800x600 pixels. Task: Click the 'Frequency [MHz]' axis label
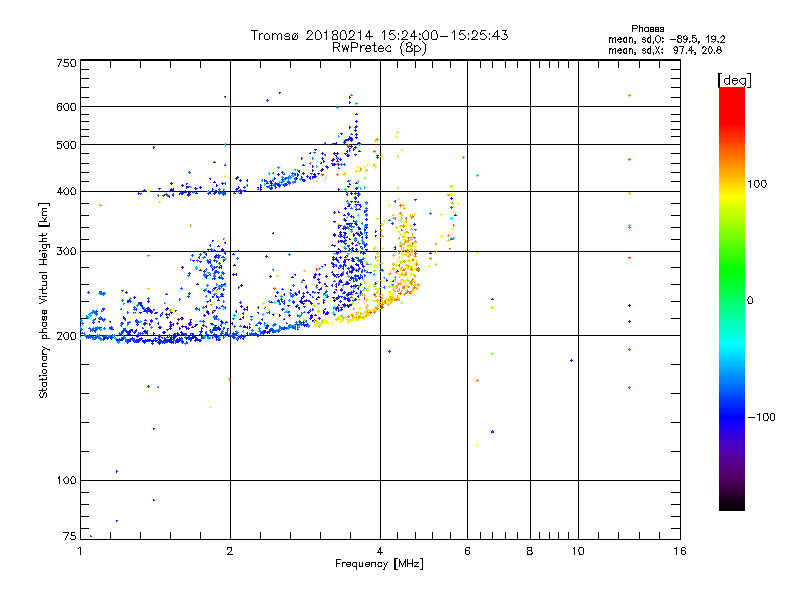pyautogui.click(x=379, y=564)
